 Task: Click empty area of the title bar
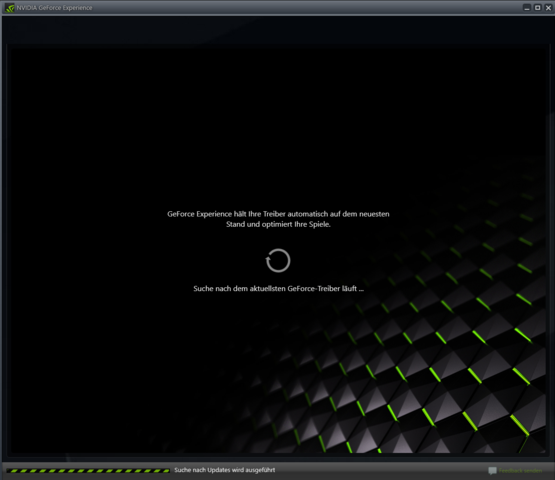301,8
